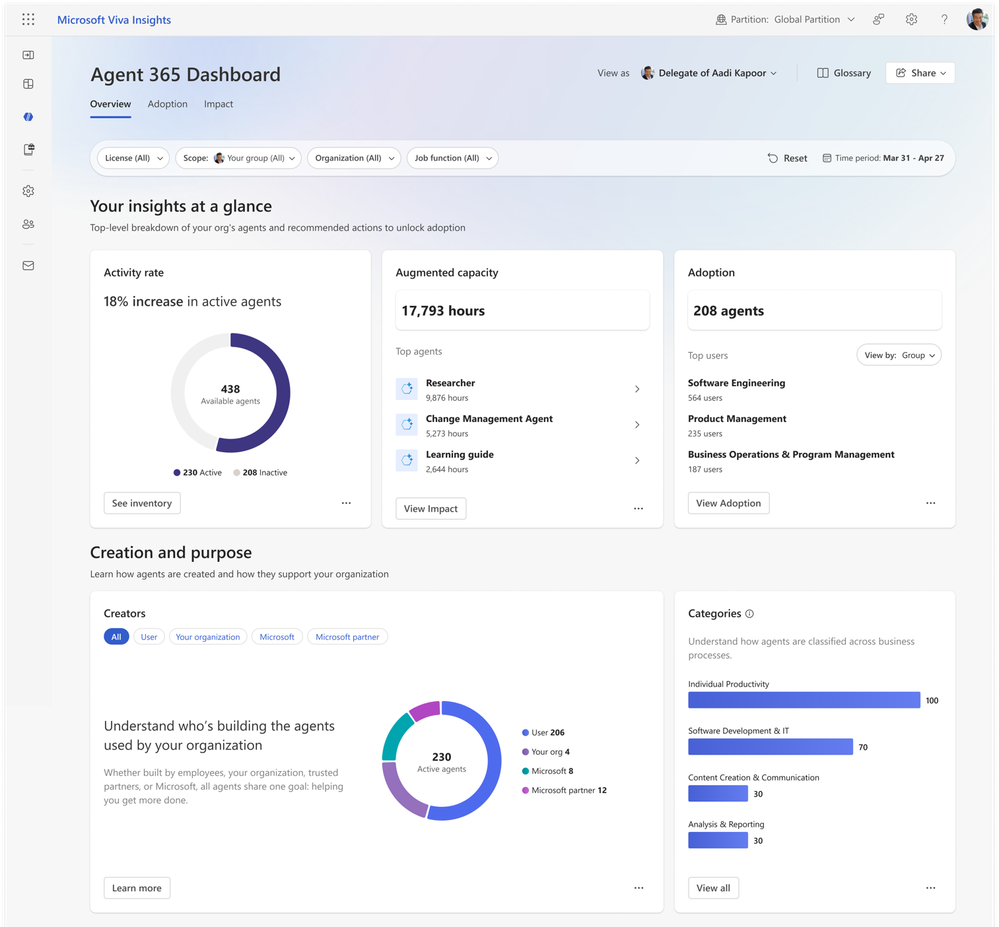Select the User creators filter pill
999x927 pixels.
click(x=149, y=636)
